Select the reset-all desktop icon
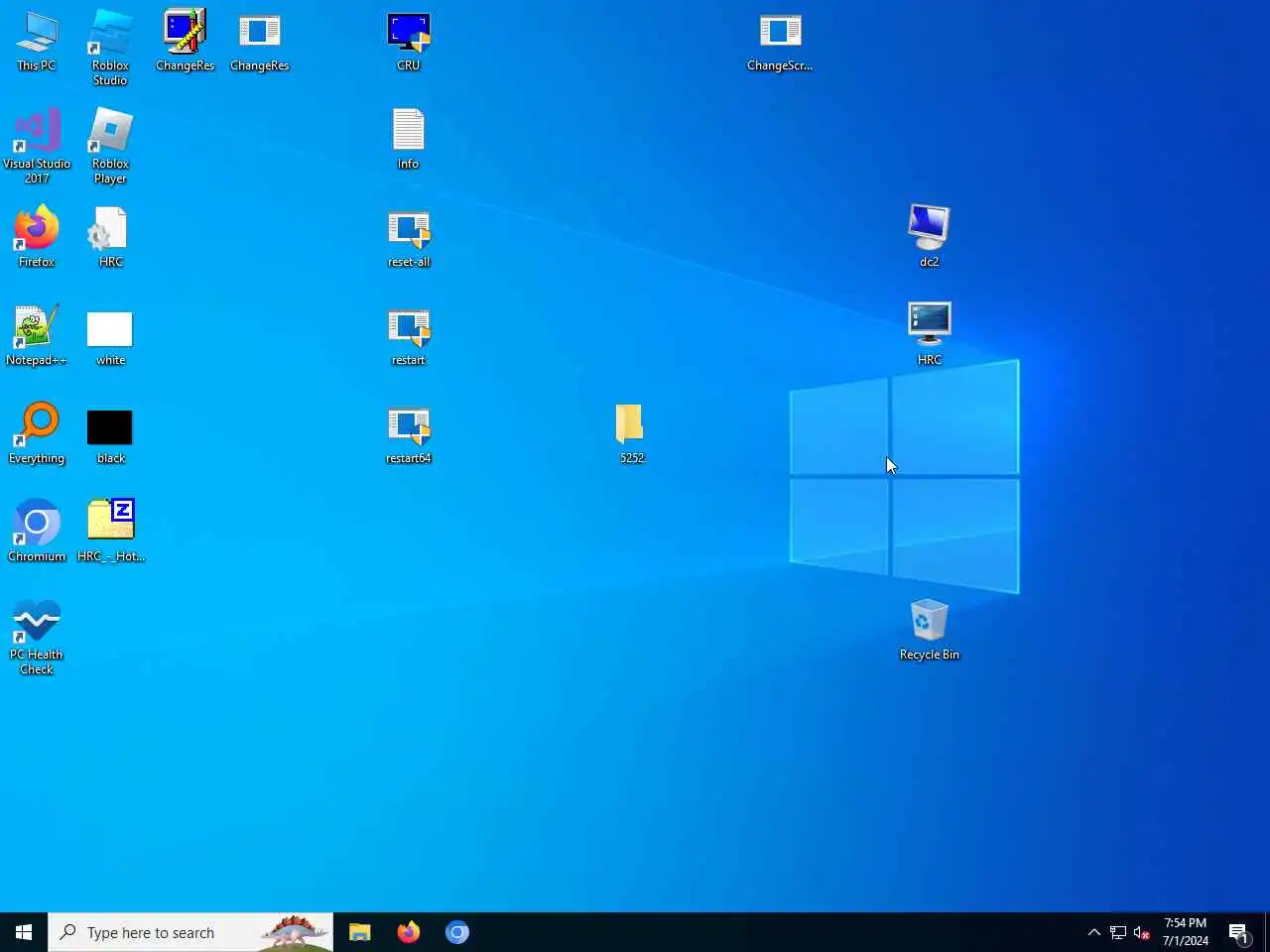The height and width of the screenshot is (952, 1270). pos(409,238)
